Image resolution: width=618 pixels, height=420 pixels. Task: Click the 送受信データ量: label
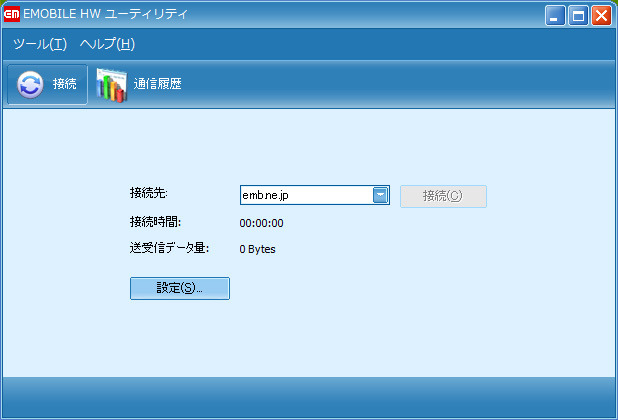pyautogui.click(x=169, y=248)
